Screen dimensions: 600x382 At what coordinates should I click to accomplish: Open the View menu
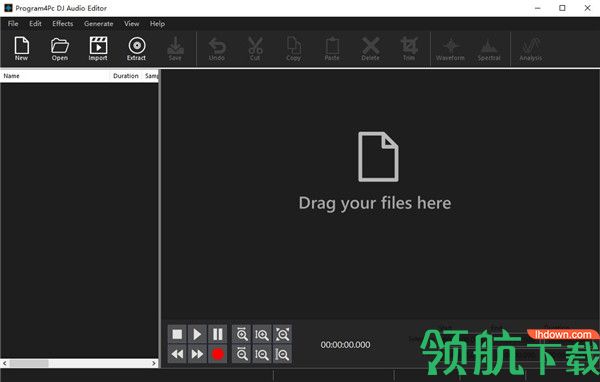[x=131, y=24]
